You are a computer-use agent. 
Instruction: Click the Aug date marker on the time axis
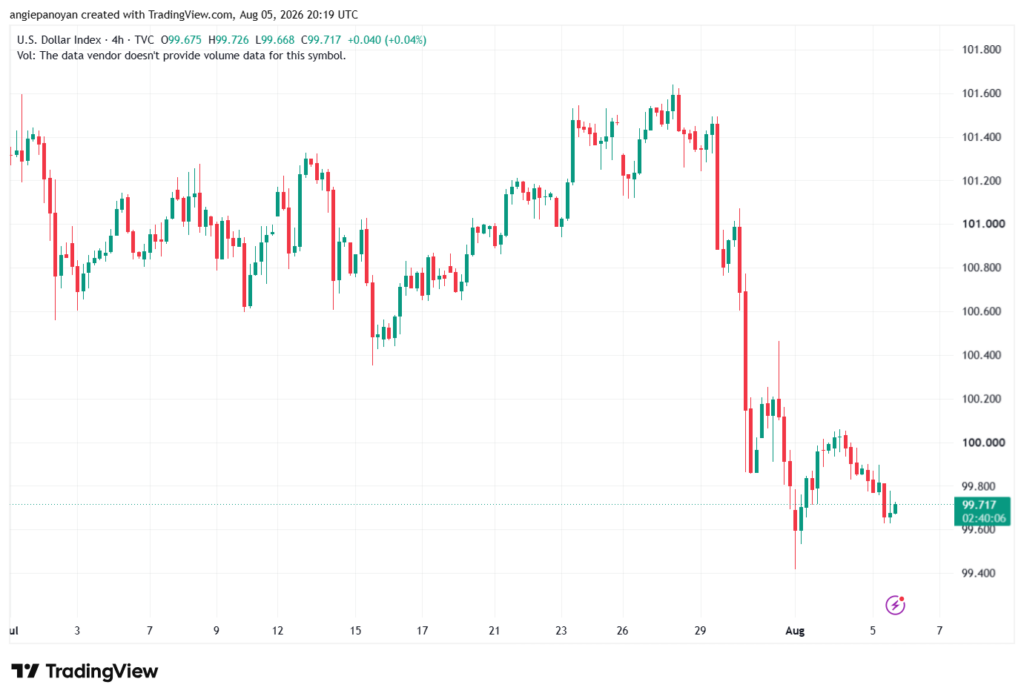tap(795, 630)
